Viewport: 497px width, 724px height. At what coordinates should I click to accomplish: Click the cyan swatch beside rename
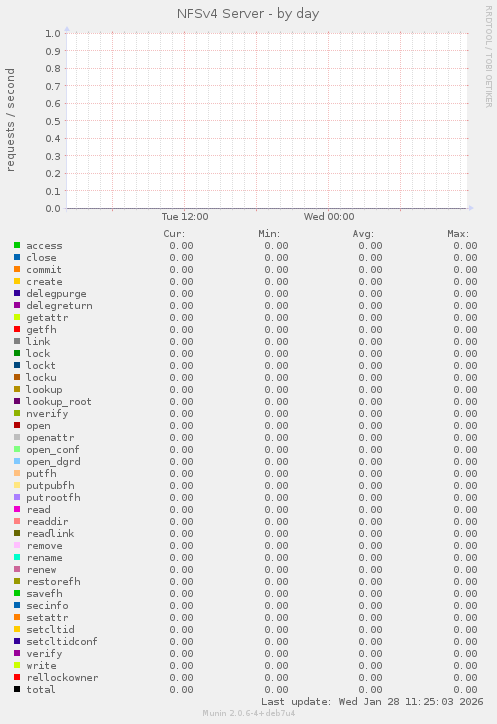[17, 557]
